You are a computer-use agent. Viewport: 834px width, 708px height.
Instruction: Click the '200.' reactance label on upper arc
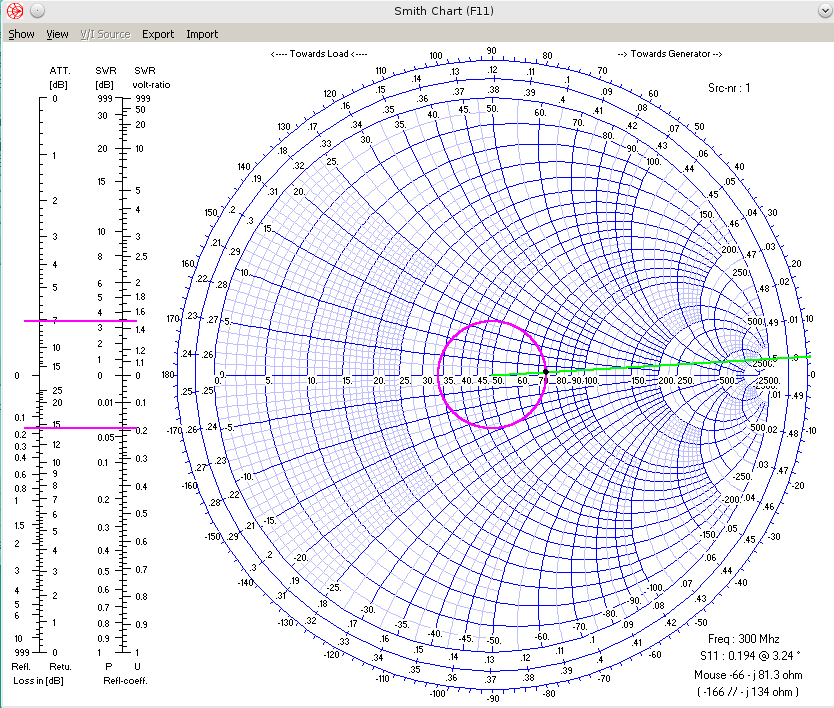click(x=730, y=249)
